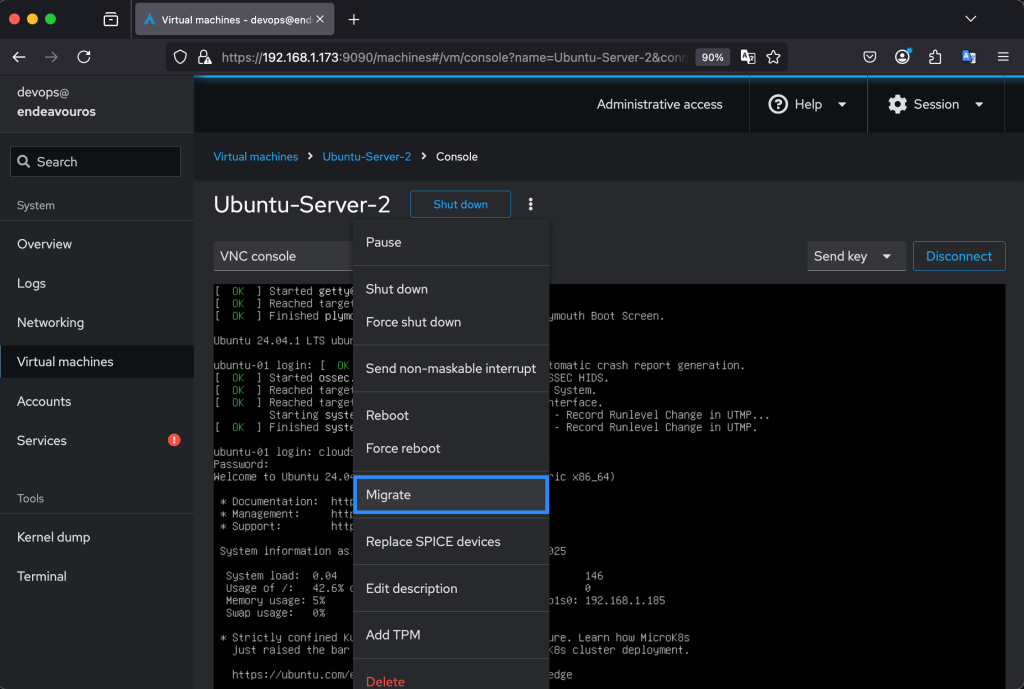Choose Reboot from the actions menu
Image resolution: width=1024 pixels, height=689 pixels.
[451, 415]
